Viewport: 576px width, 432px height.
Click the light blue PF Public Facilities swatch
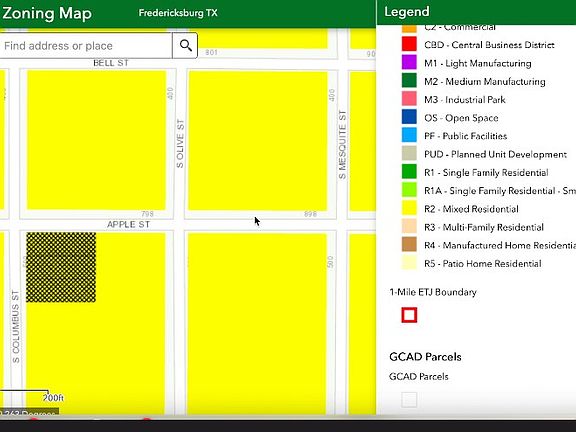click(409, 136)
